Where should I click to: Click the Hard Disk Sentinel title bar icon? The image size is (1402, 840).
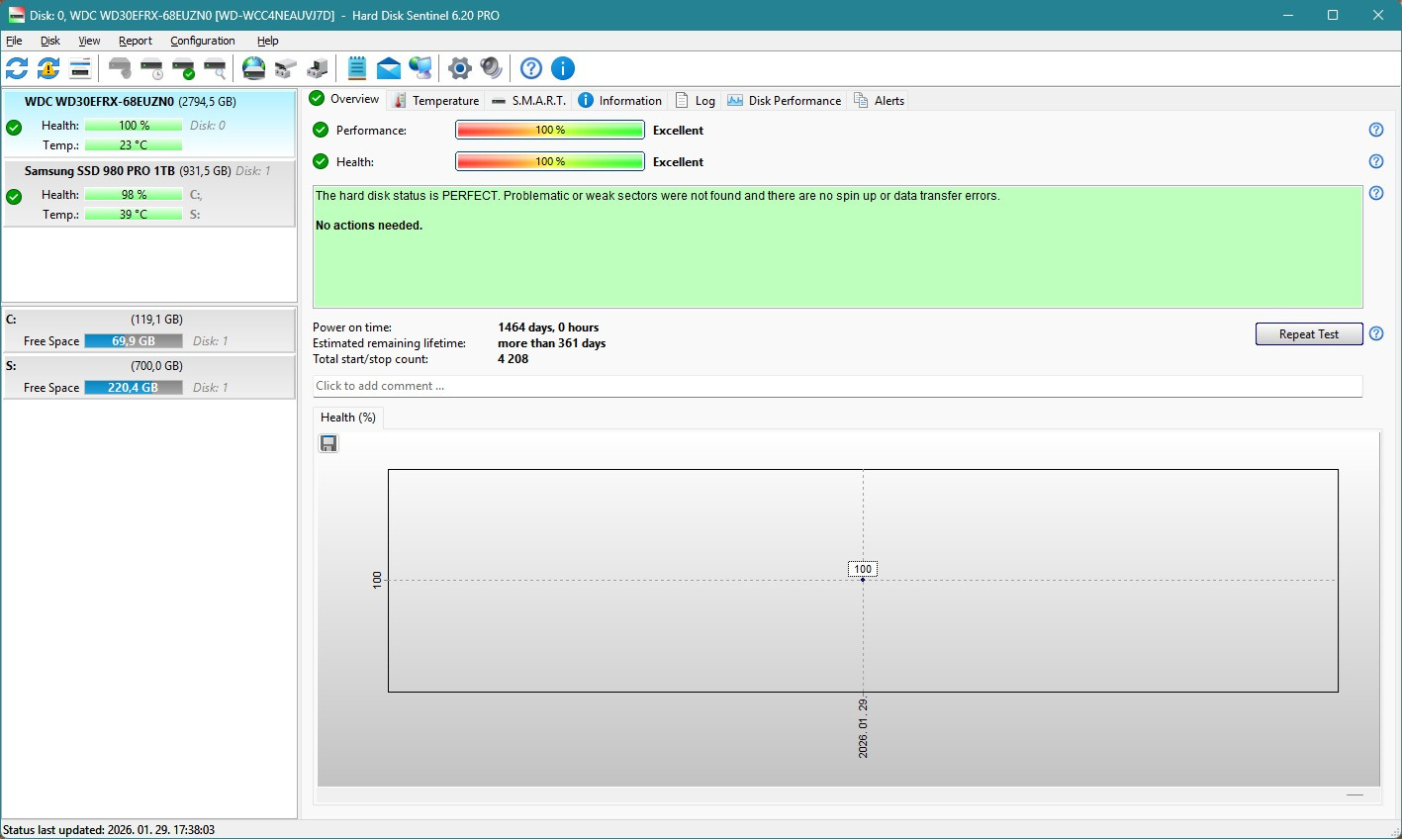[x=16, y=15]
